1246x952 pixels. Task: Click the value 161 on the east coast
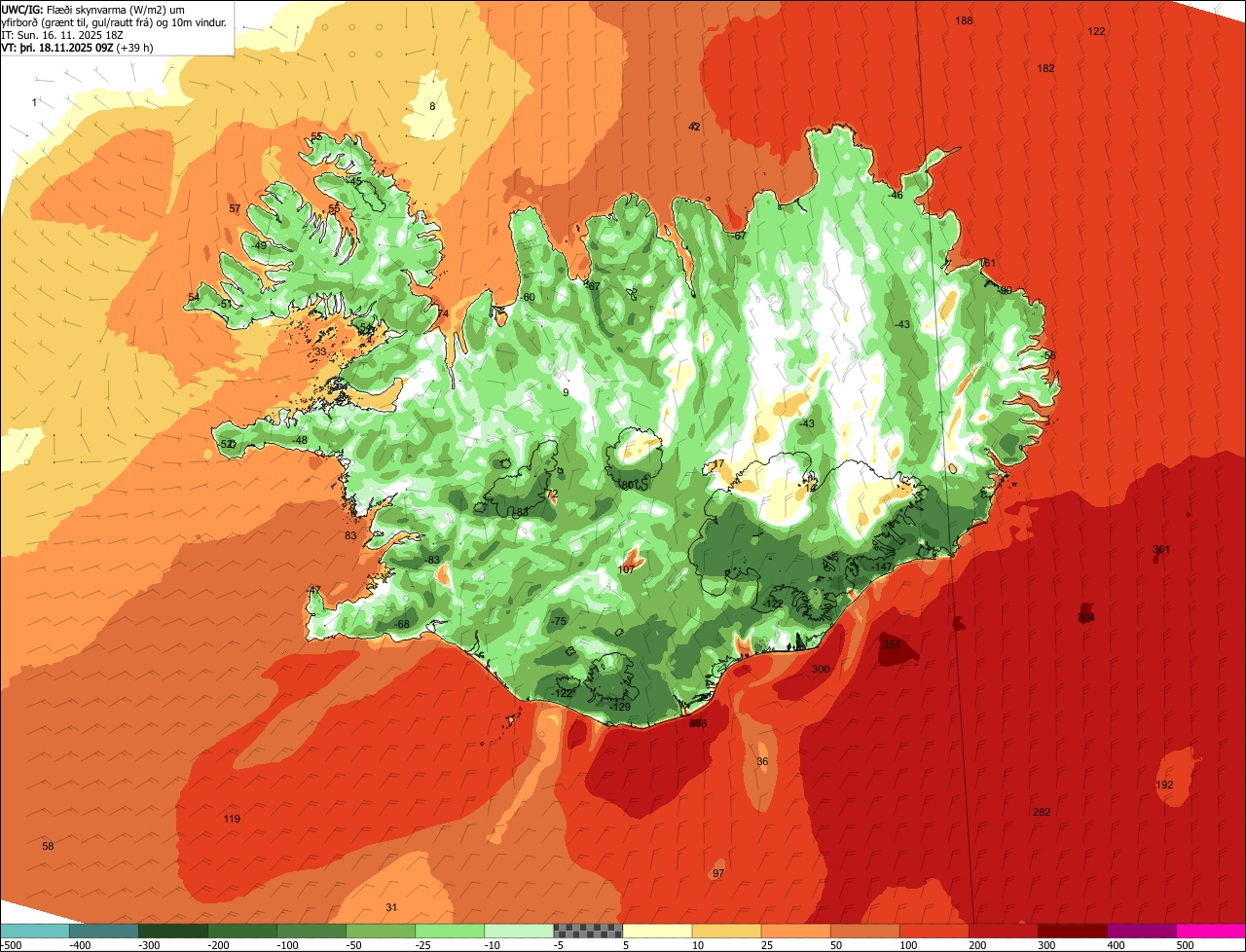(987, 263)
